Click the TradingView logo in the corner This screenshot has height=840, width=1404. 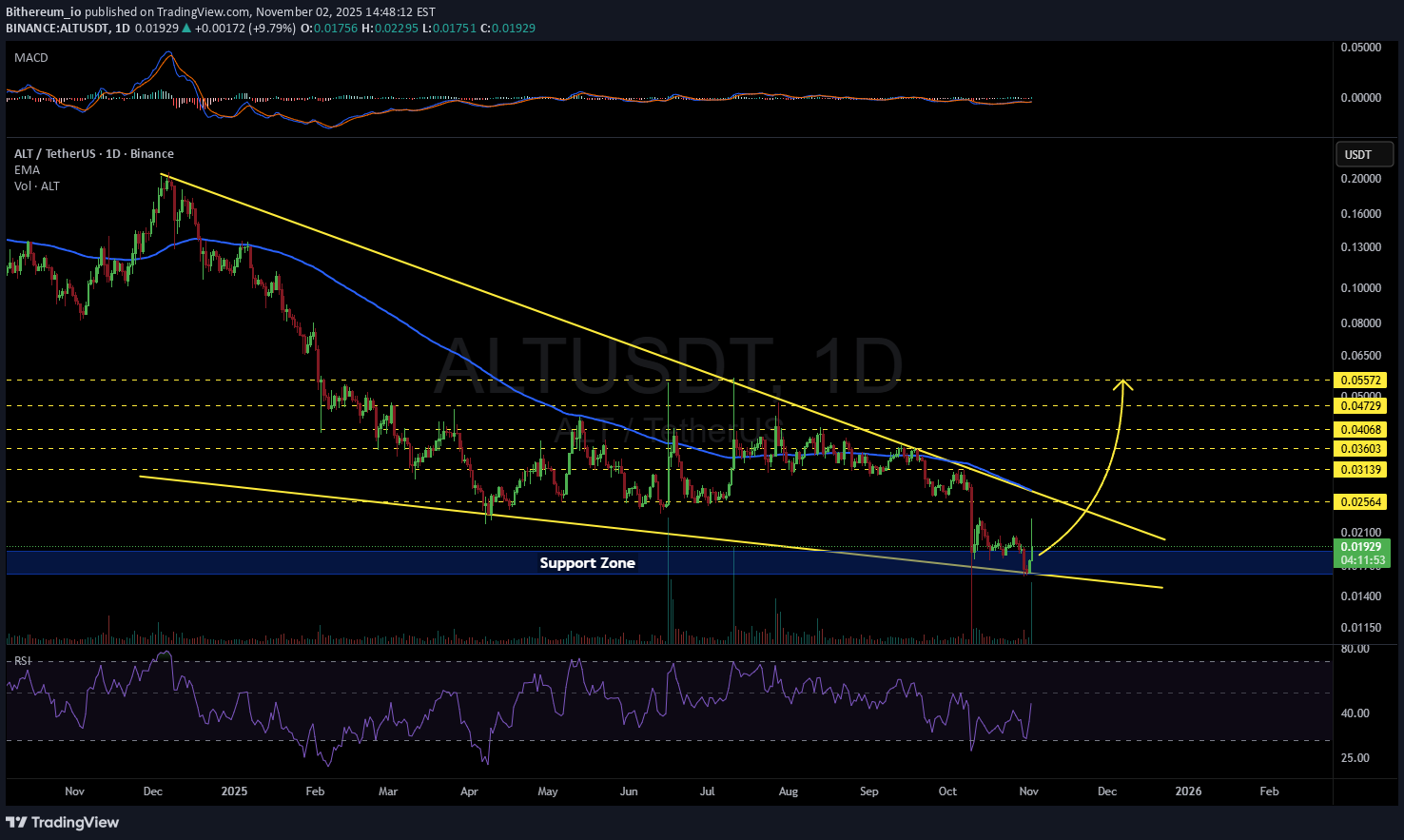pyautogui.click(x=63, y=822)
